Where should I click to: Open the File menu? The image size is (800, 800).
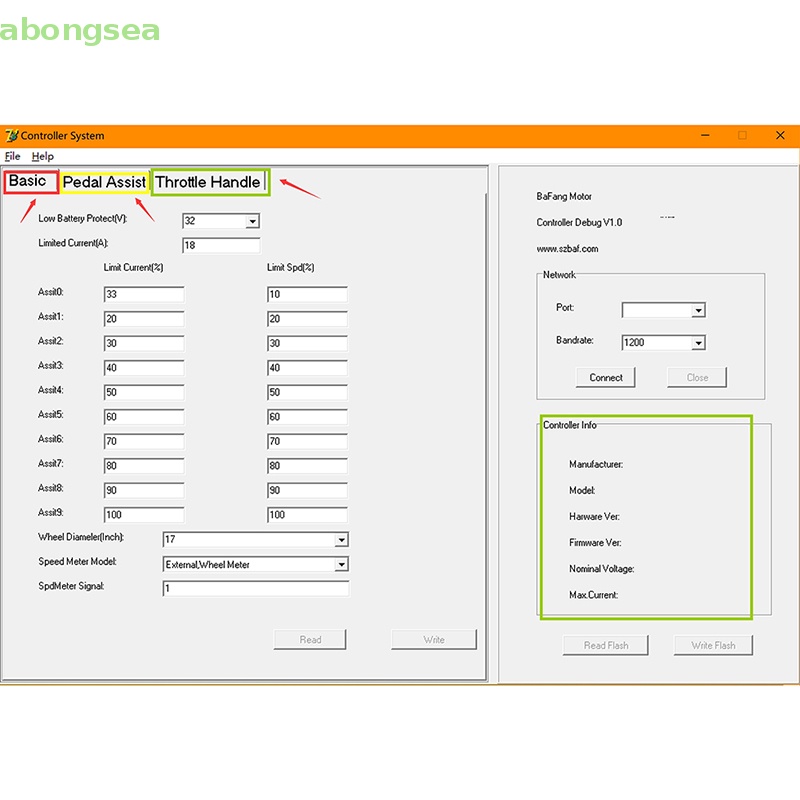[12, 157]
